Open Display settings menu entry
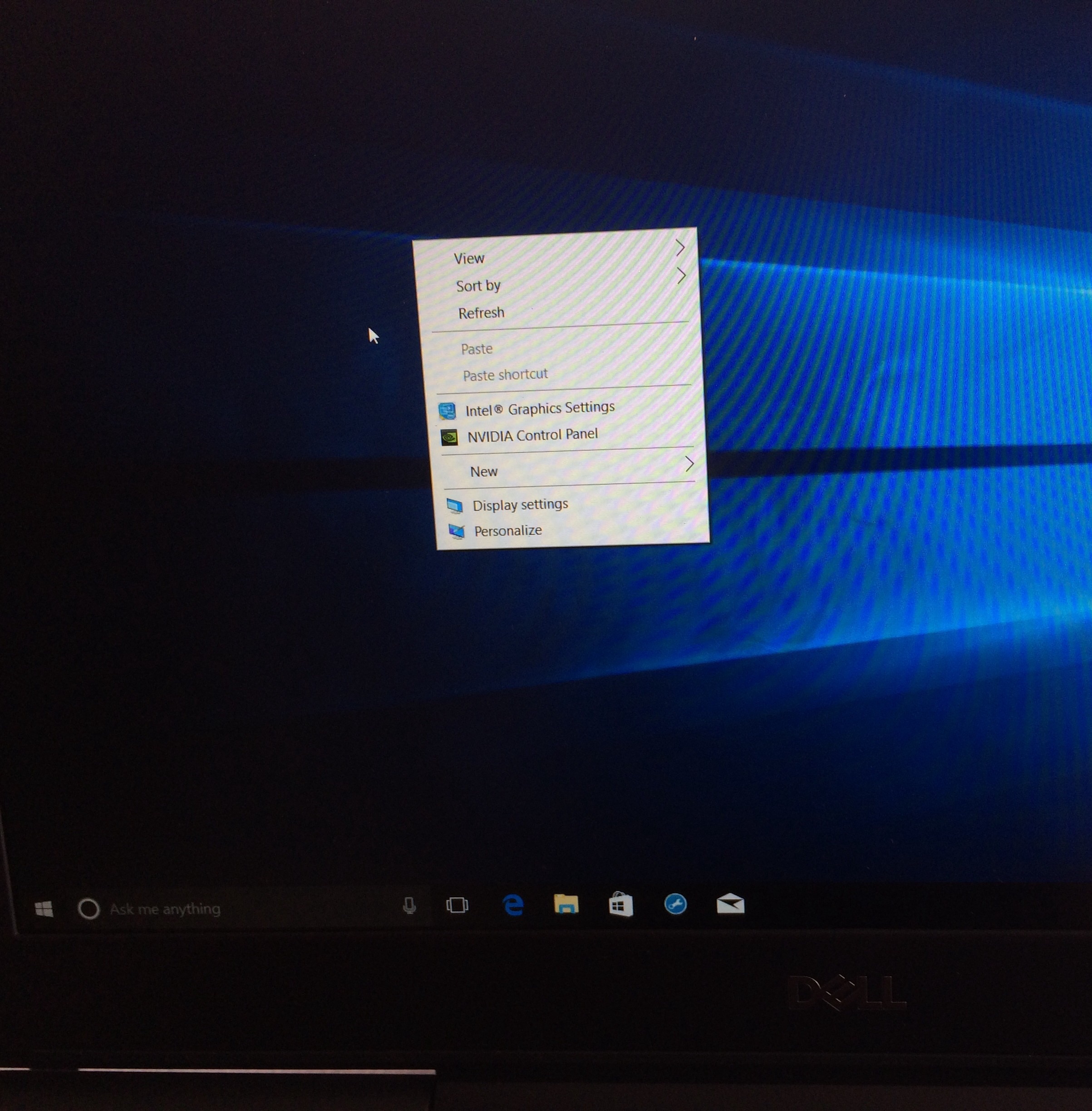This screenshot has width=1092, height=1111. (x=520, y=505)
